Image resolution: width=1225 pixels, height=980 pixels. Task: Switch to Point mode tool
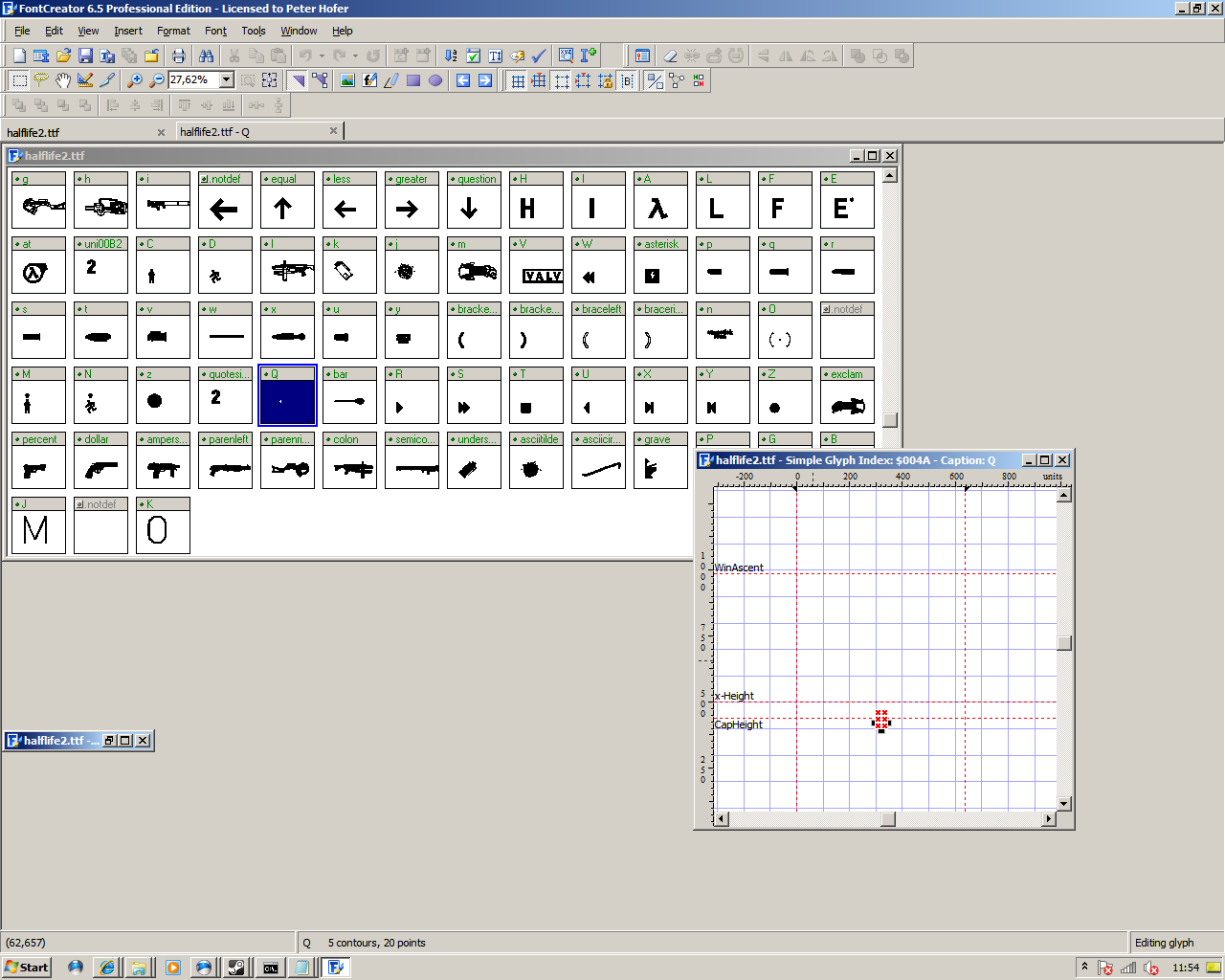point(320,80)
